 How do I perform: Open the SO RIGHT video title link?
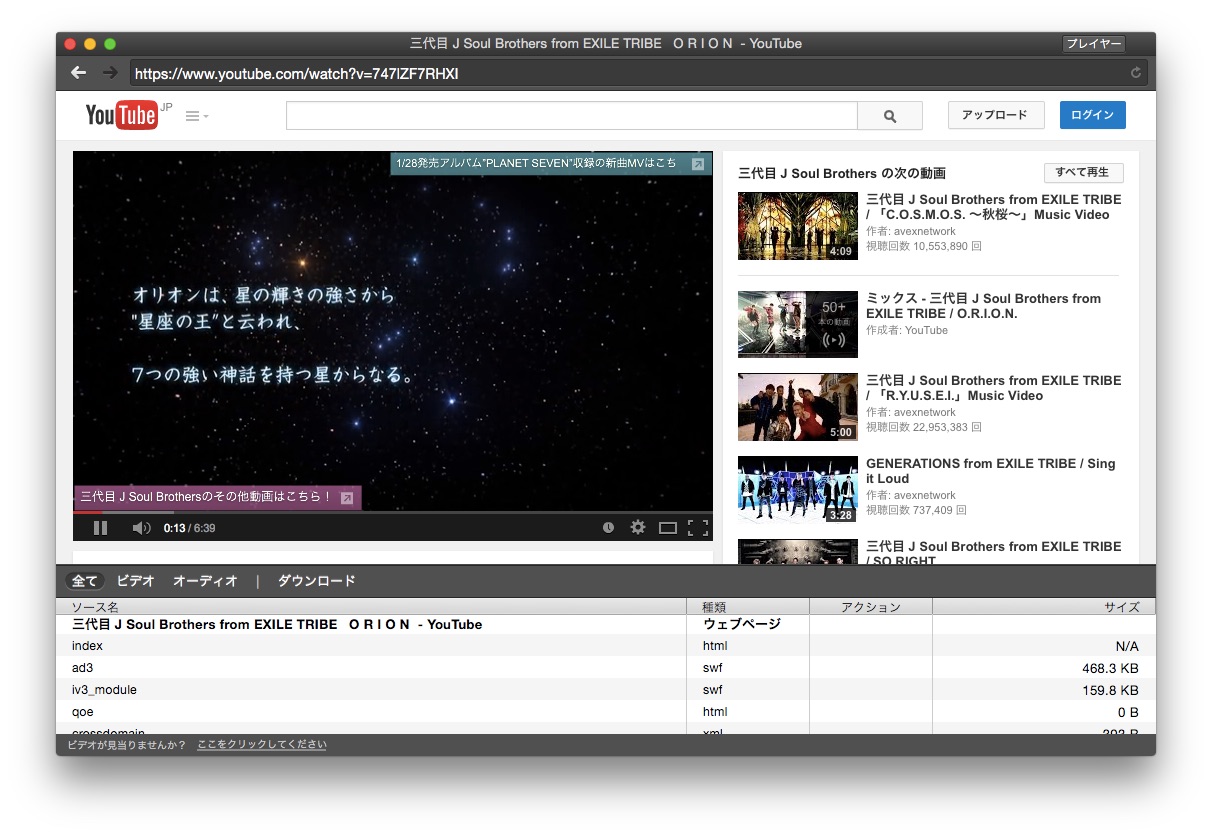994,553
